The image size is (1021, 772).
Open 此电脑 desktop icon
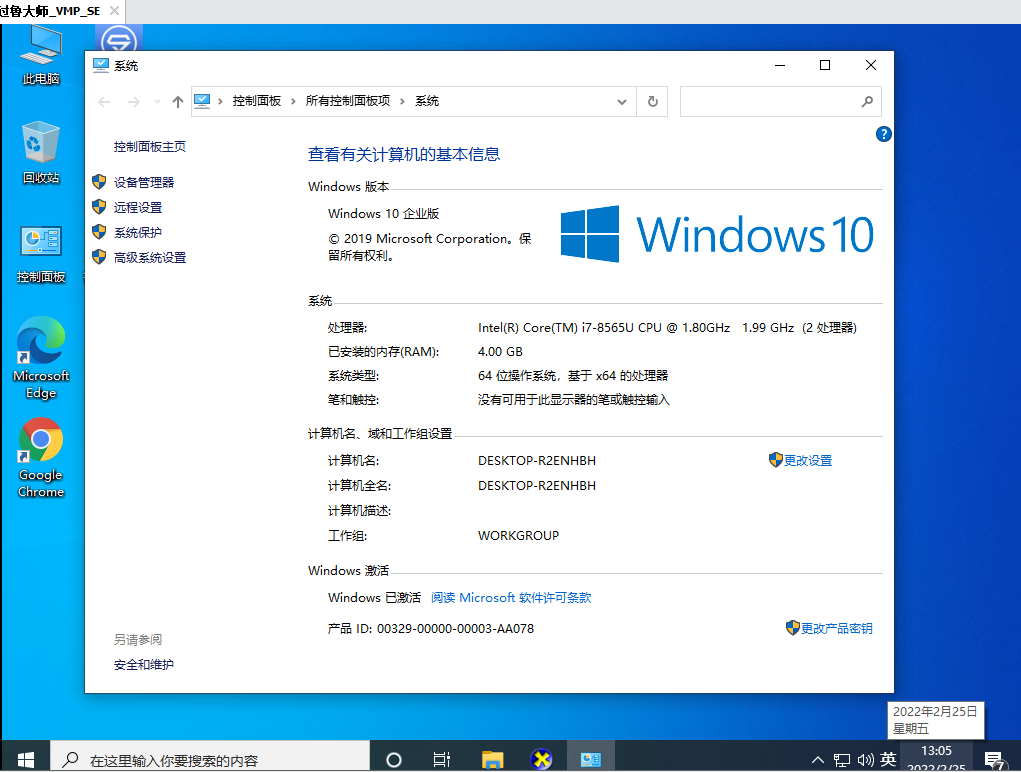(40, 55)
